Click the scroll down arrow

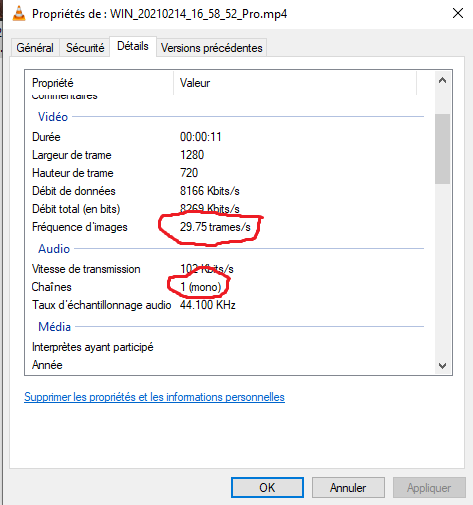click(442, 366)
